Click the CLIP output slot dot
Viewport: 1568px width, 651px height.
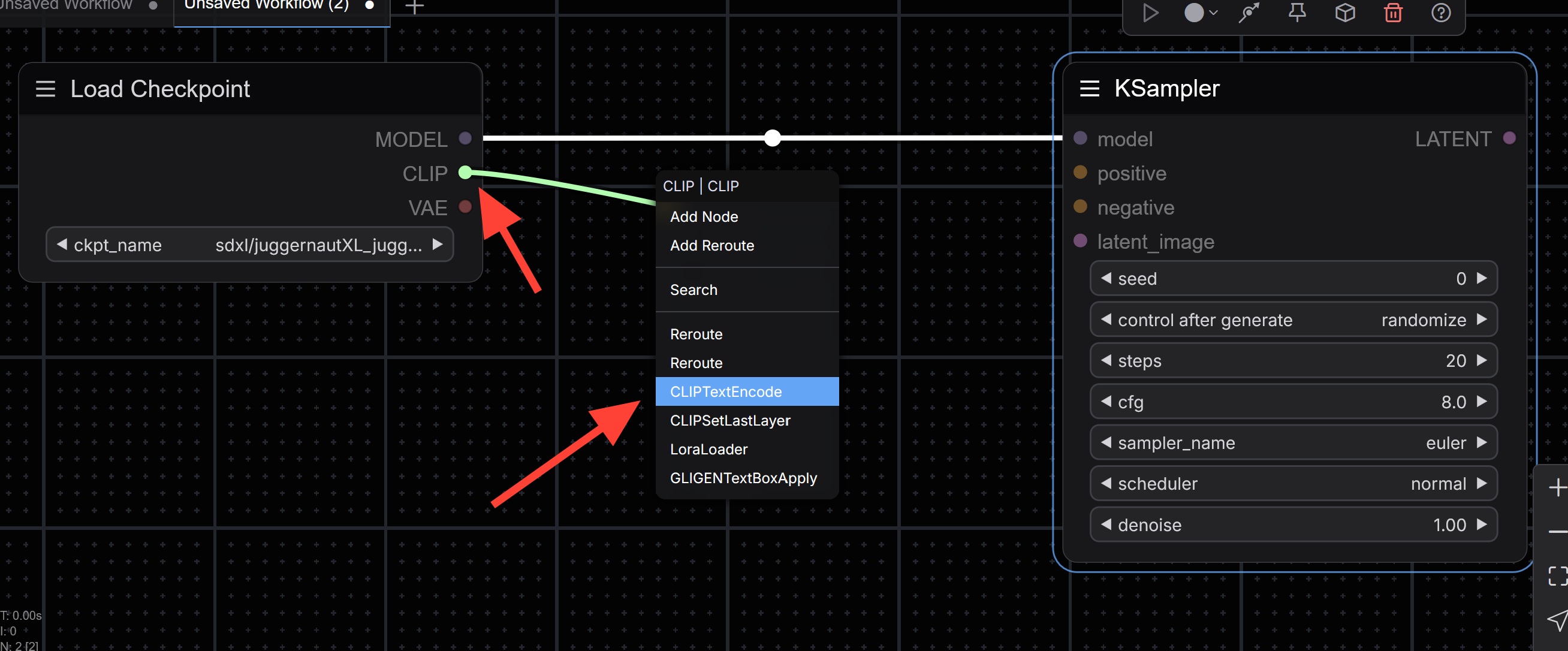[x=465, y=173]
